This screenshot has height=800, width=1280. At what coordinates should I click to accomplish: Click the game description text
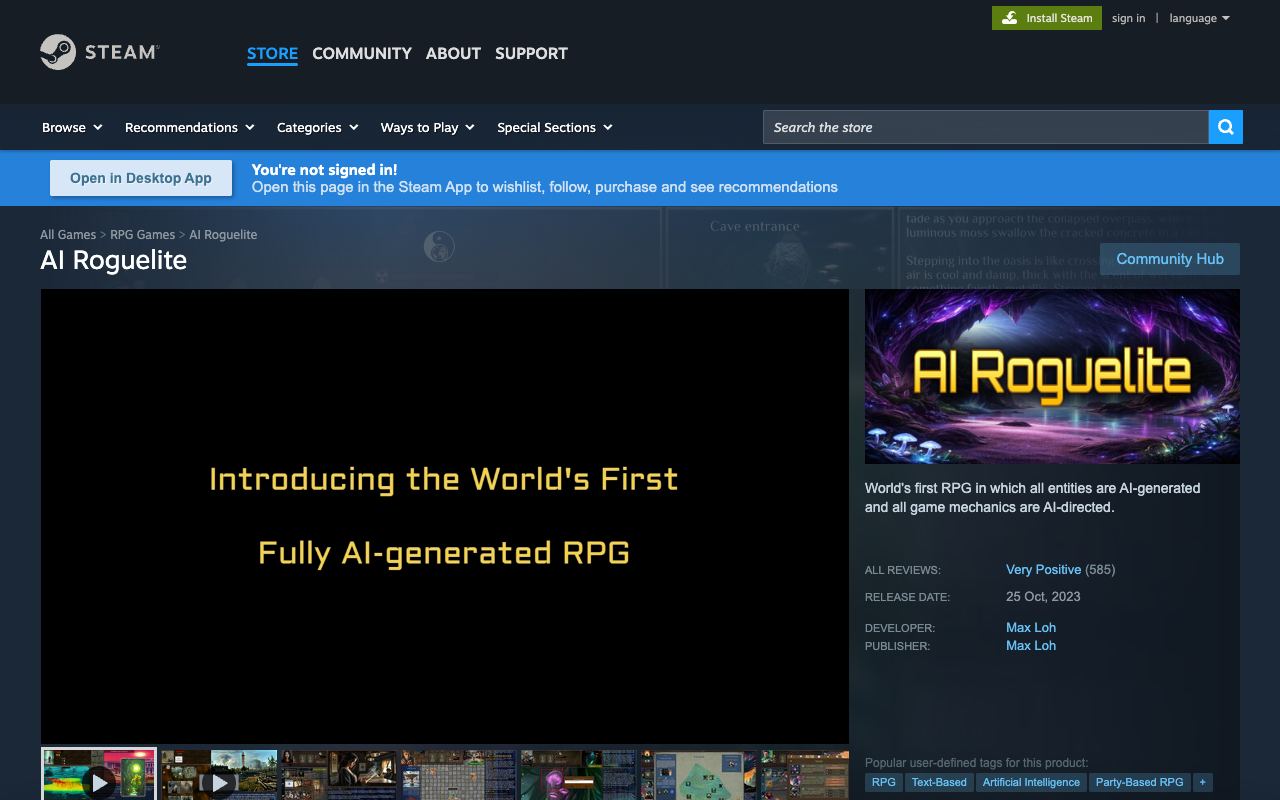click(1032, 497)
